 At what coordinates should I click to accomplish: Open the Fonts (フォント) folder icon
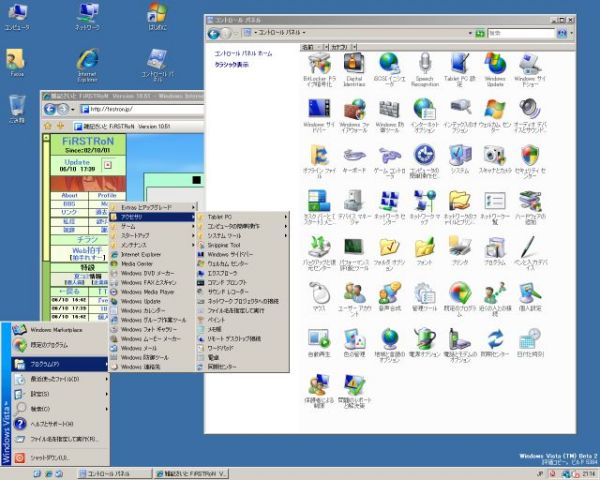pyautogui.click(x=425, y=250)
